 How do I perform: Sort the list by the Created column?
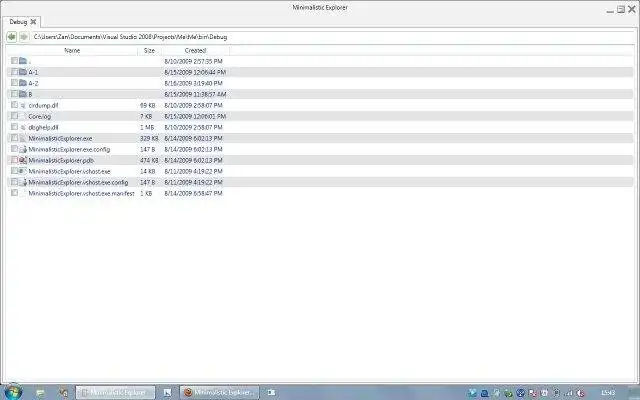[x=196, y=51]
